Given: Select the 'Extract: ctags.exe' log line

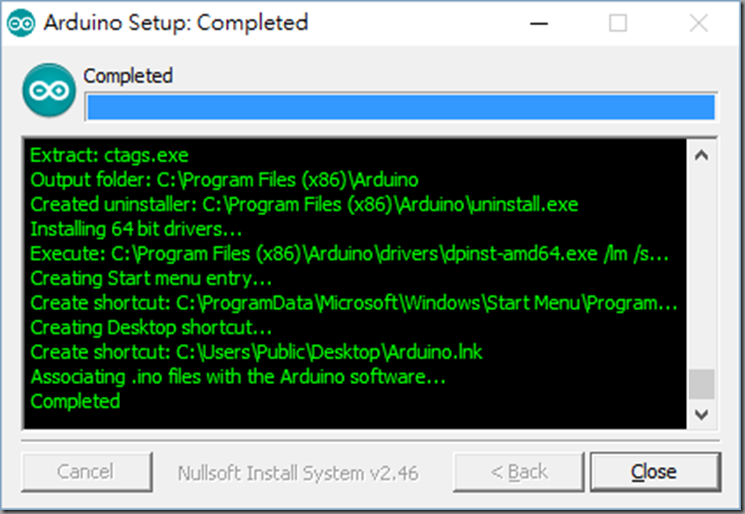Looking at the screenshot, I should (x=109, y=155).
